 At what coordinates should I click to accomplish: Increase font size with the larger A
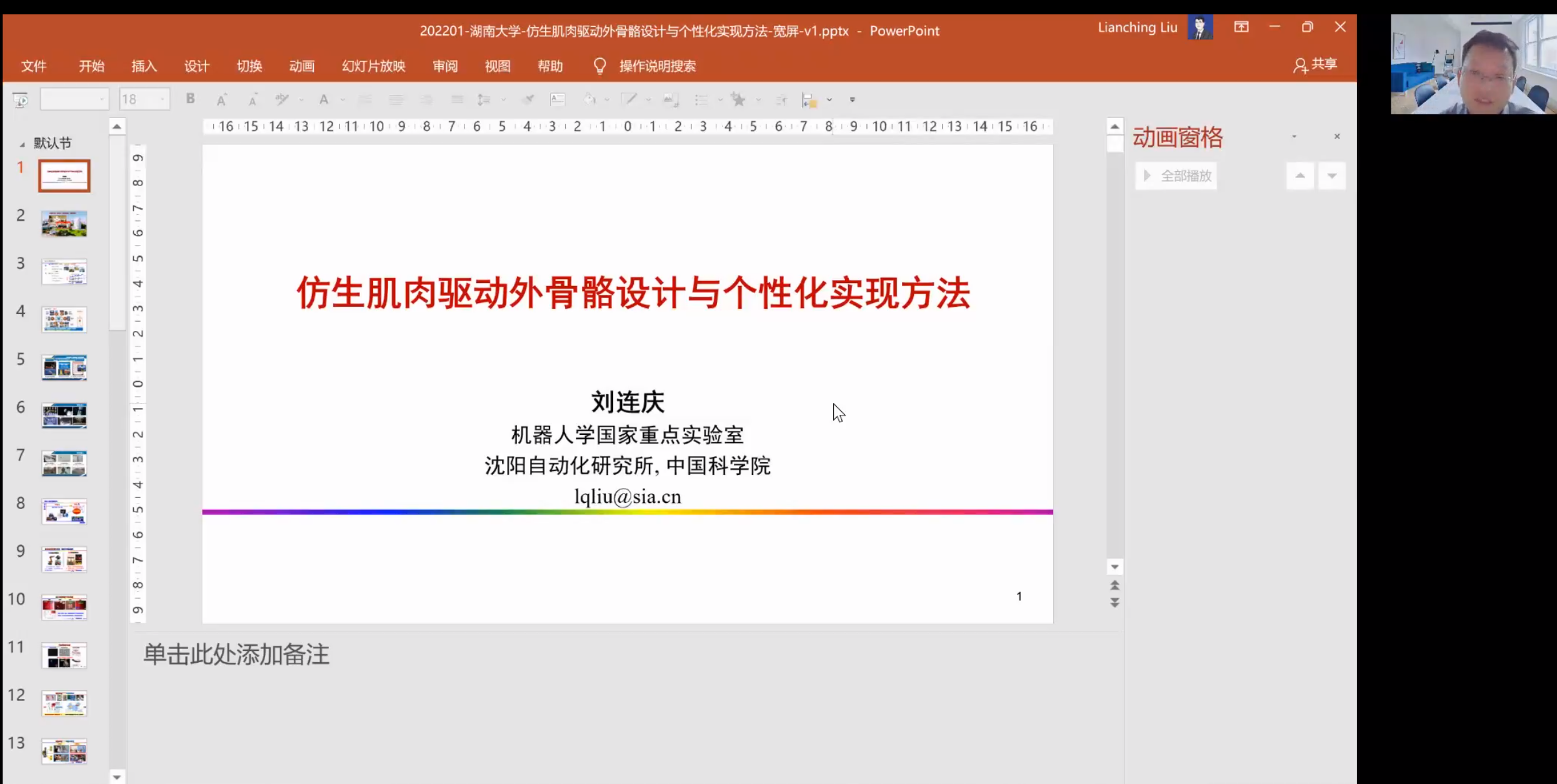221,99
